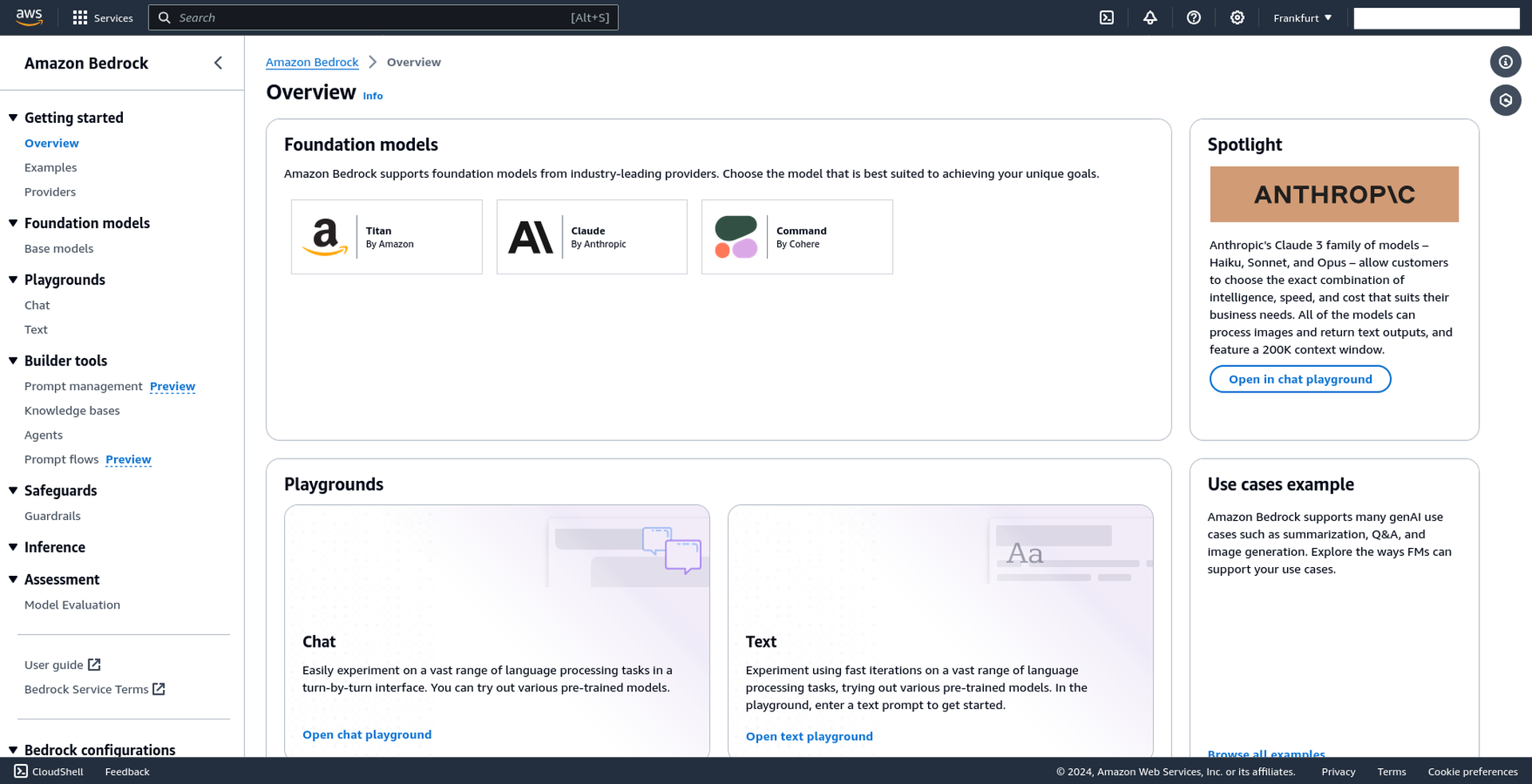This screenshot has width=1532, height=784.
Task: Click the User guide external link icon
Action: point(94,664)
